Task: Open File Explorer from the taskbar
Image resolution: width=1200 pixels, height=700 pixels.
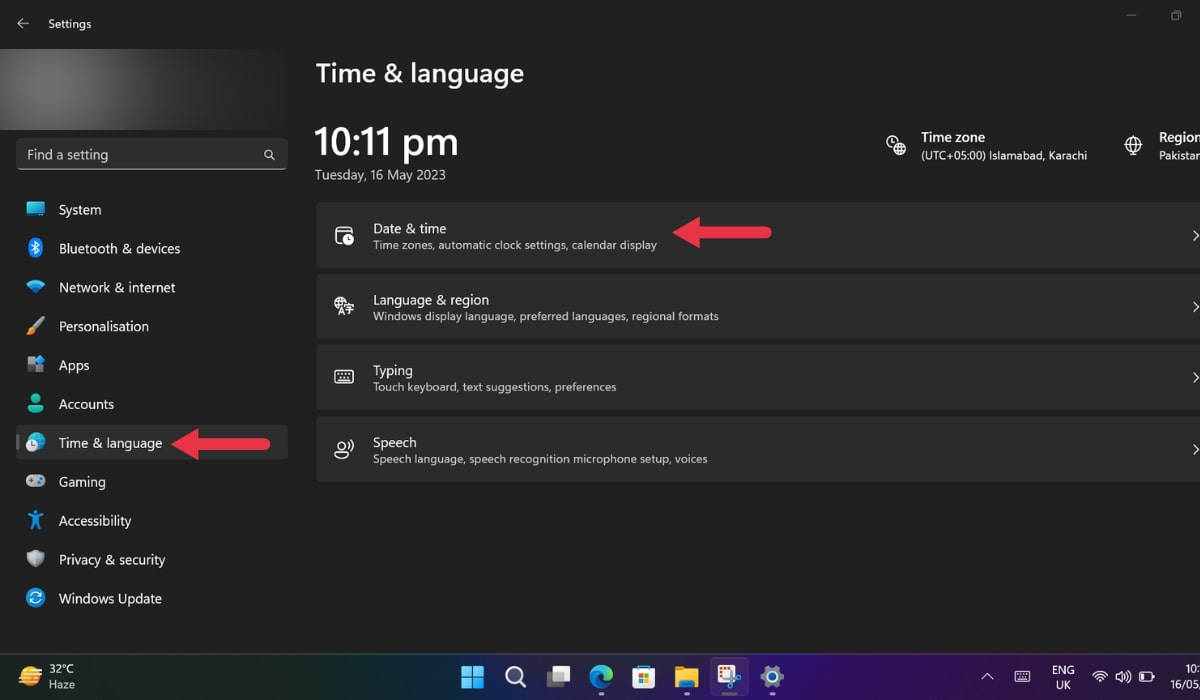Action: (685, 677)
